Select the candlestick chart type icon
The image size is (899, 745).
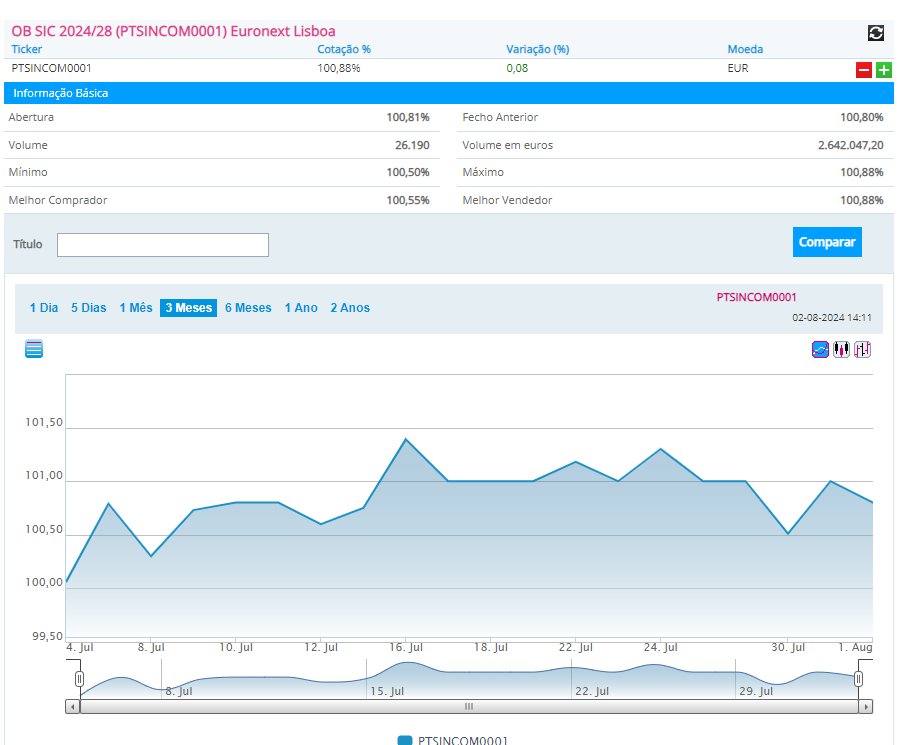coord(841,349)
